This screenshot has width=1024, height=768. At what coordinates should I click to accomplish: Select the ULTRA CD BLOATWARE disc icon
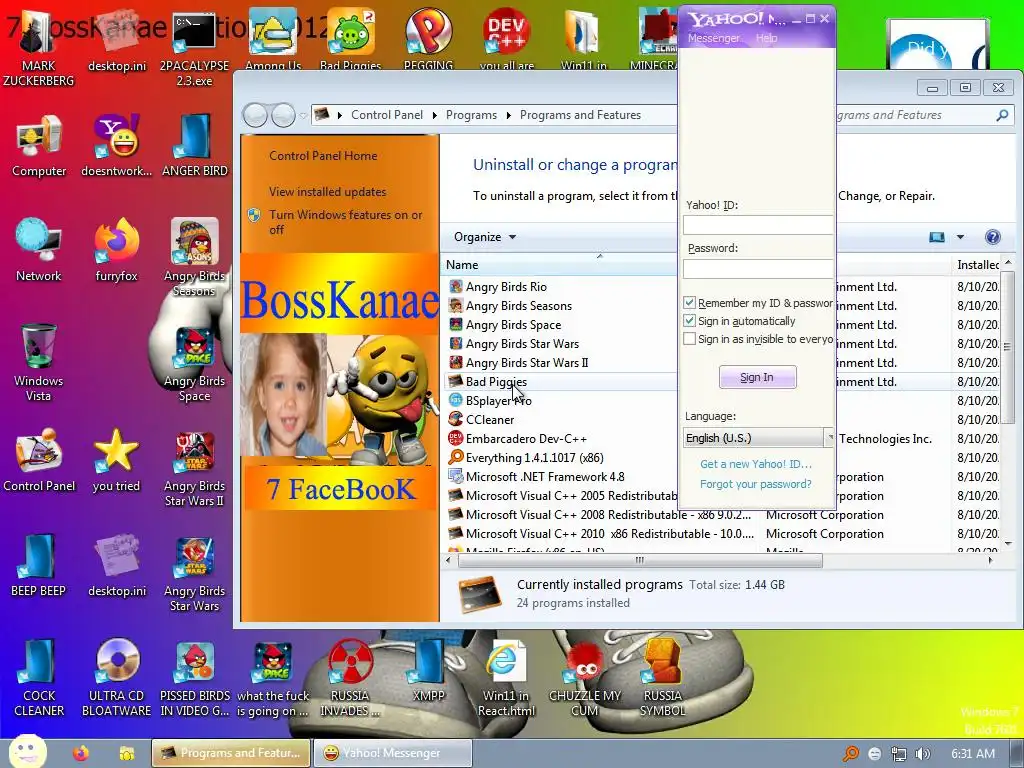pyautogui.click(x=116, y=677)
